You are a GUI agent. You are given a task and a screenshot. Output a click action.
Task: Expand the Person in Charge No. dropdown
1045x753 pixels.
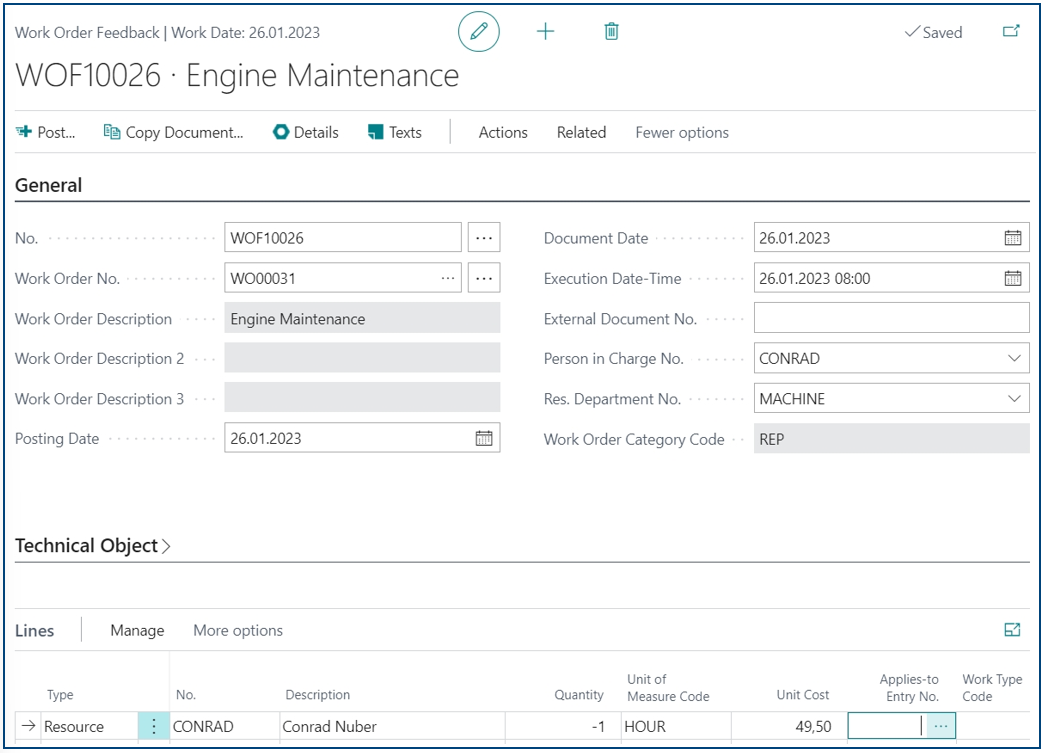[x=1014, y=359]
